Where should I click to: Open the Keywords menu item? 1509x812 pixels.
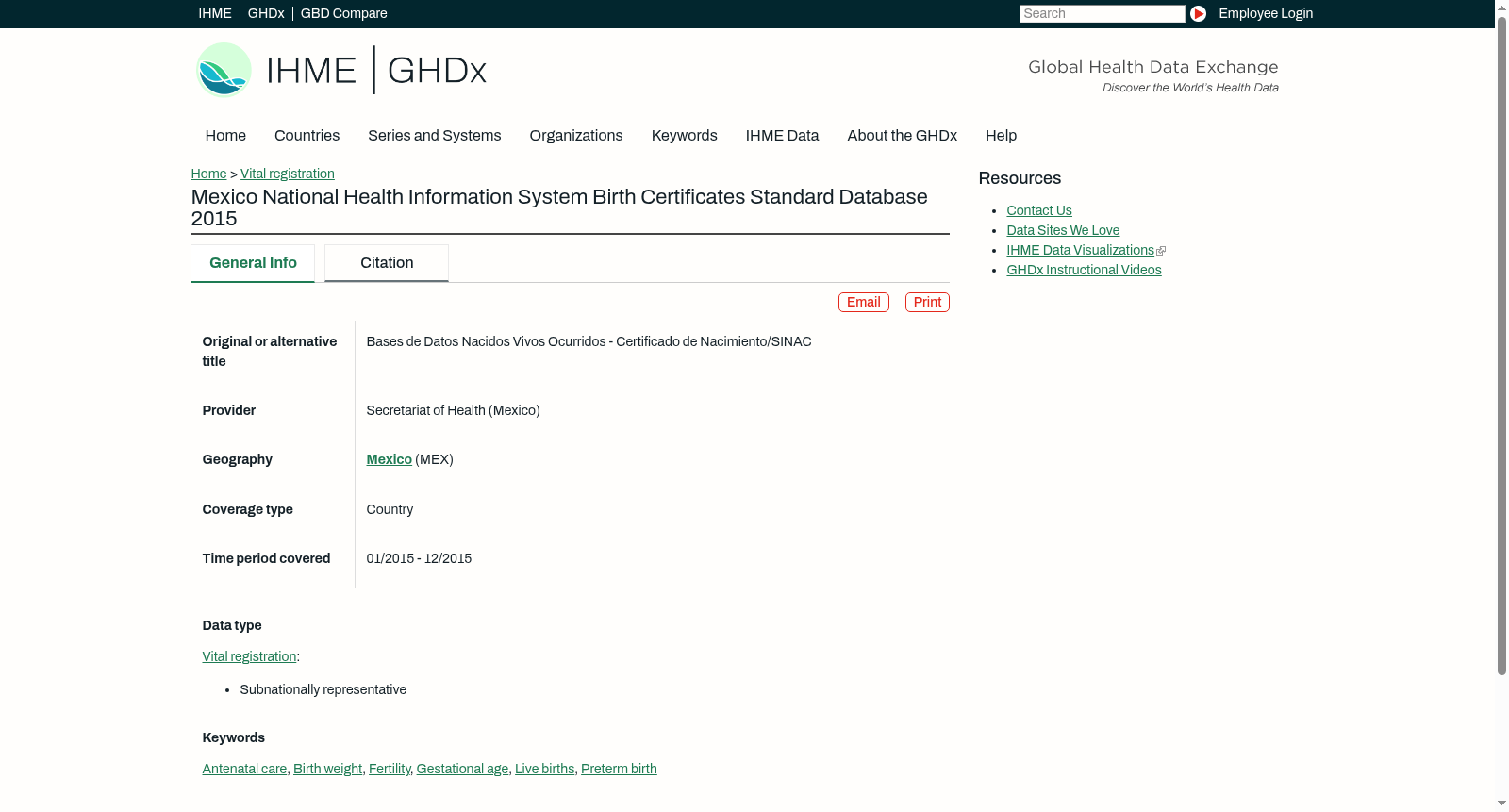(x=684, y=136)
